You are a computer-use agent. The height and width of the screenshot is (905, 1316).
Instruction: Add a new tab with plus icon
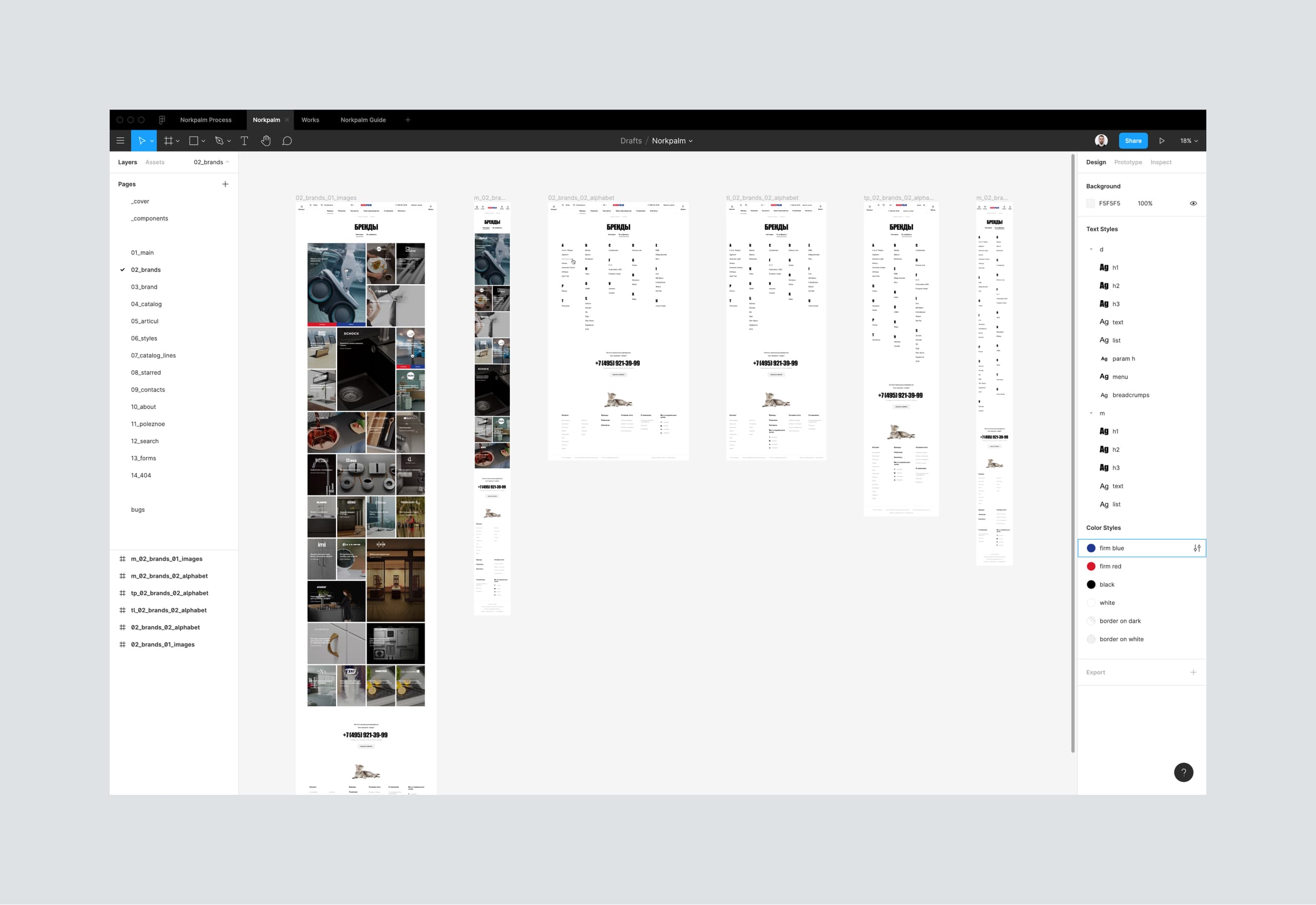tap(408, 120)
